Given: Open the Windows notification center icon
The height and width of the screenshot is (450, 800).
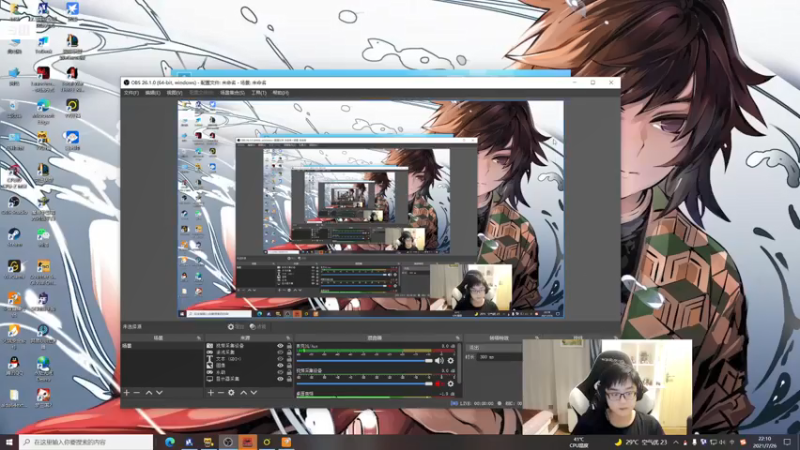Looking at the screenshot, I should pos(787,442).
